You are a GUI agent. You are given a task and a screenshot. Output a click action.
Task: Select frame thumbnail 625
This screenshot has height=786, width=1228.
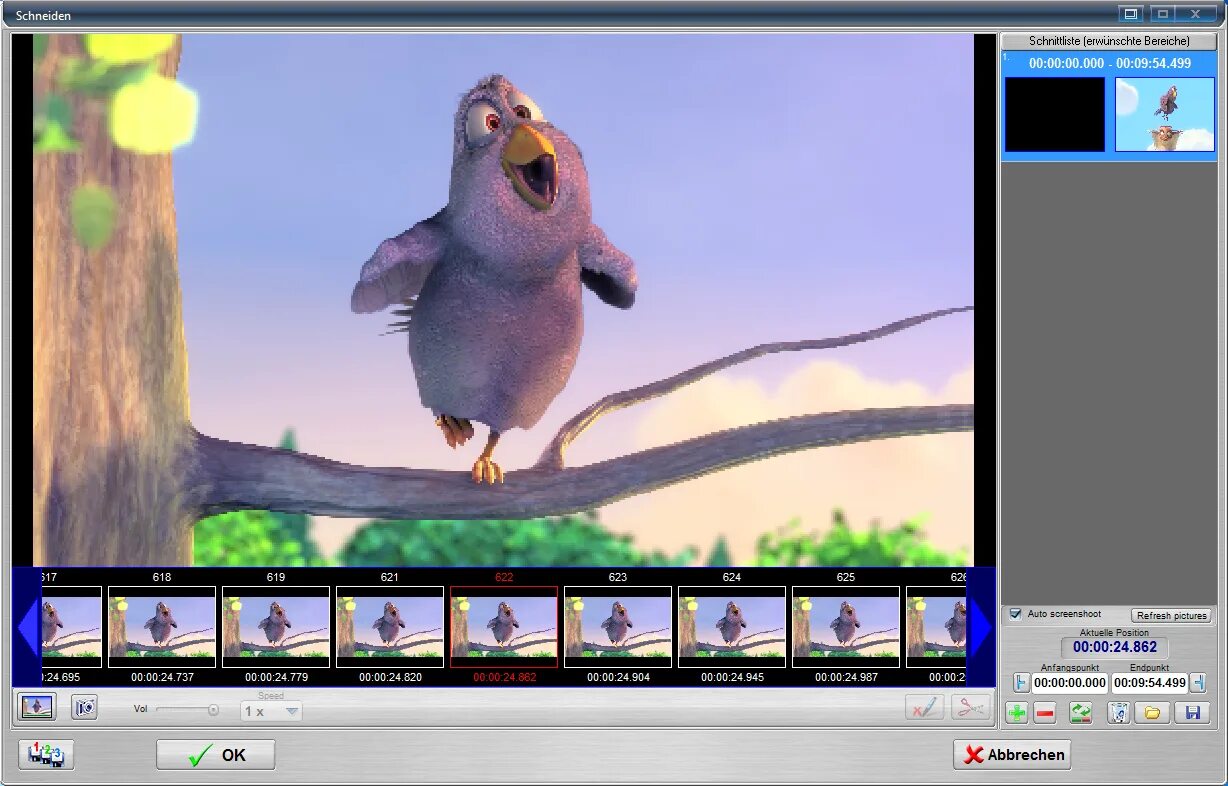click(846, 627)
